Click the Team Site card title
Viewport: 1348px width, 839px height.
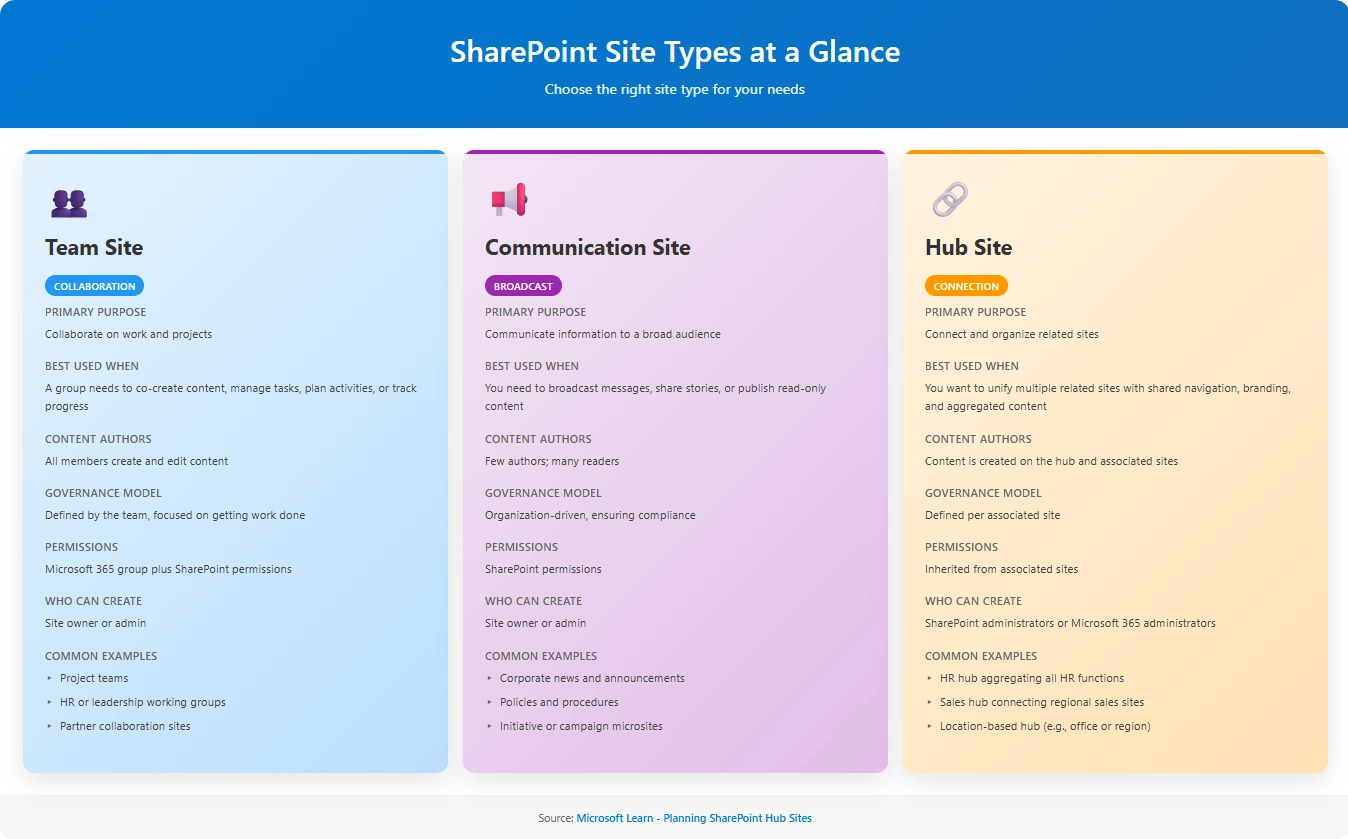(94, 247)
